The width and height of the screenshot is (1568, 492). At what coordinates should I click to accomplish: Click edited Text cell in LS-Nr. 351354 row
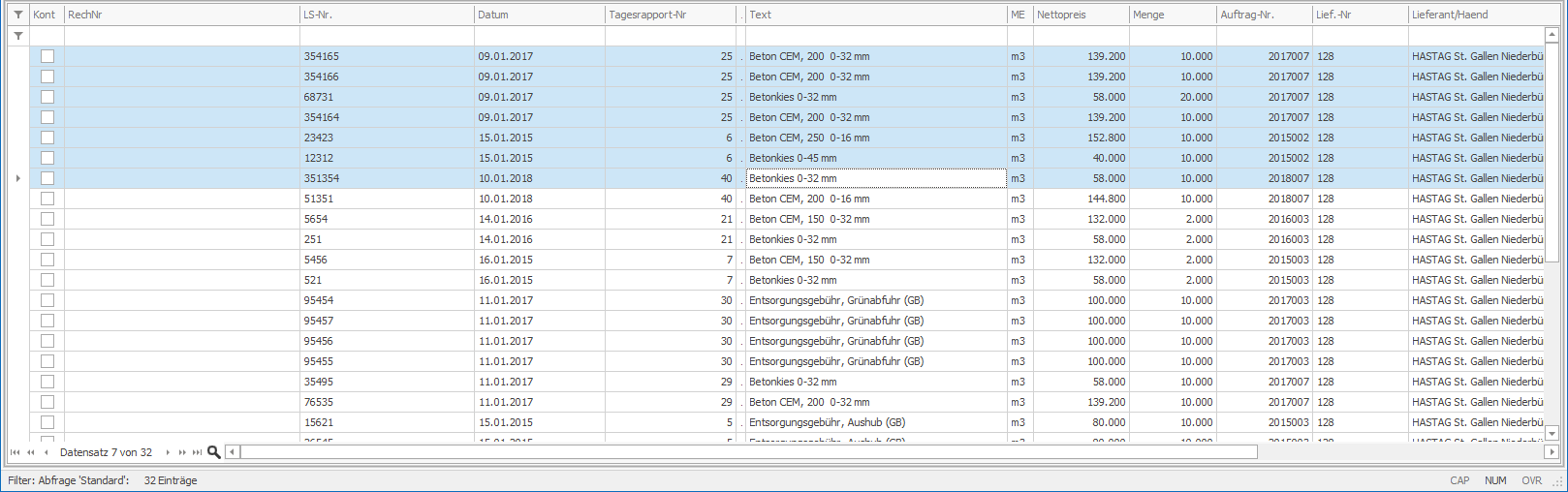876,178
